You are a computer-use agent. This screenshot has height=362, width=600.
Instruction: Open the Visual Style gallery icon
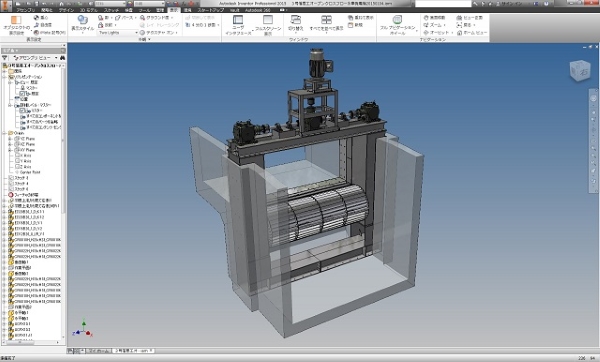(82, 20)
